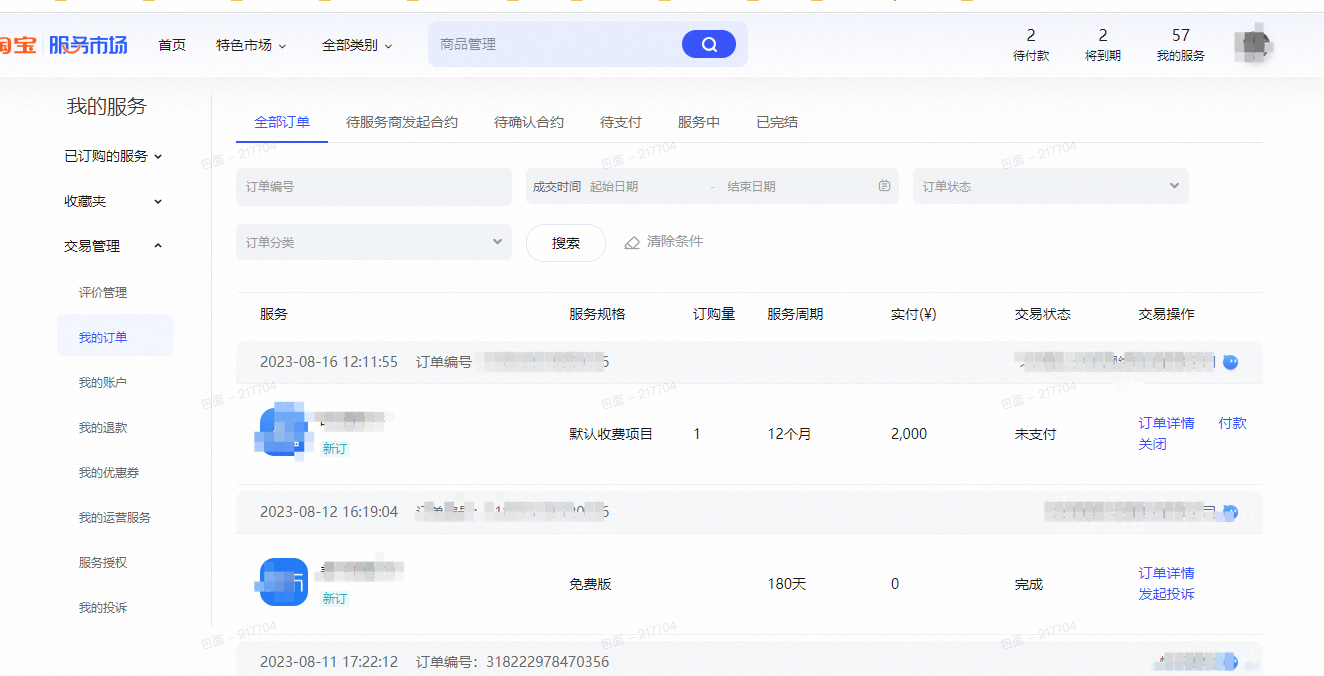Open the 订单分类 dropdown
The height and width of the screenshot is (676, 1324).
pos(374,242)
